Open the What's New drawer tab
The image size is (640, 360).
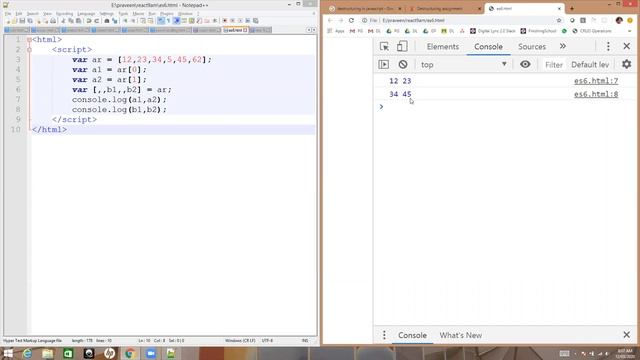pyautogui.click(x=460, y=335)
